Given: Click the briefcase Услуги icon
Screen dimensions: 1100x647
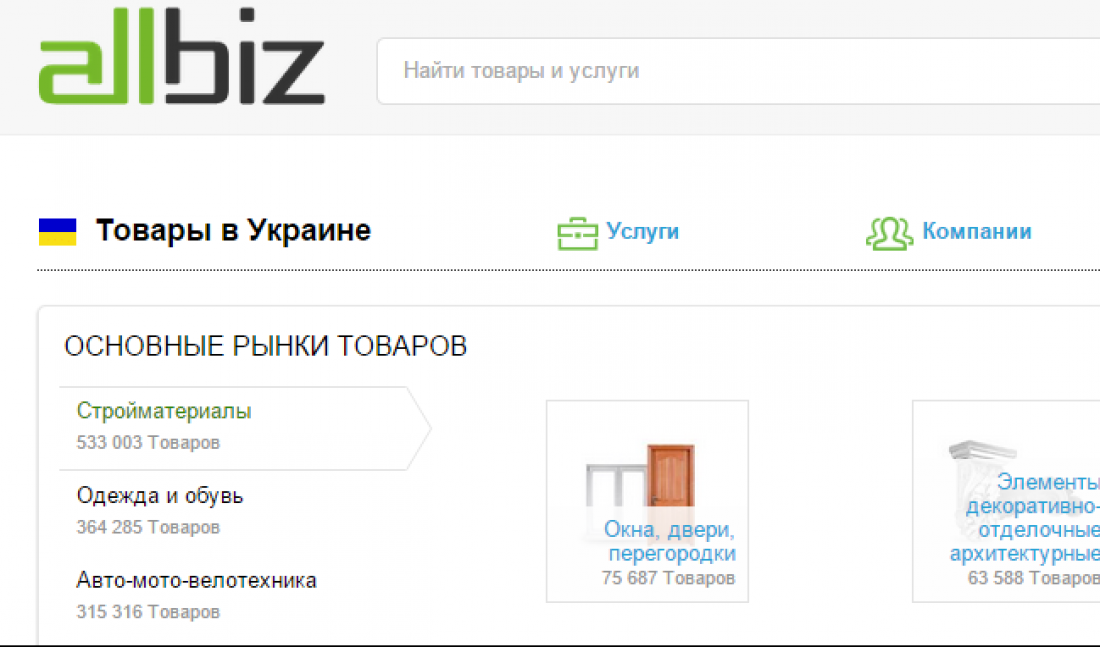Looking at the screenshot, I should [x=577, y=233].
